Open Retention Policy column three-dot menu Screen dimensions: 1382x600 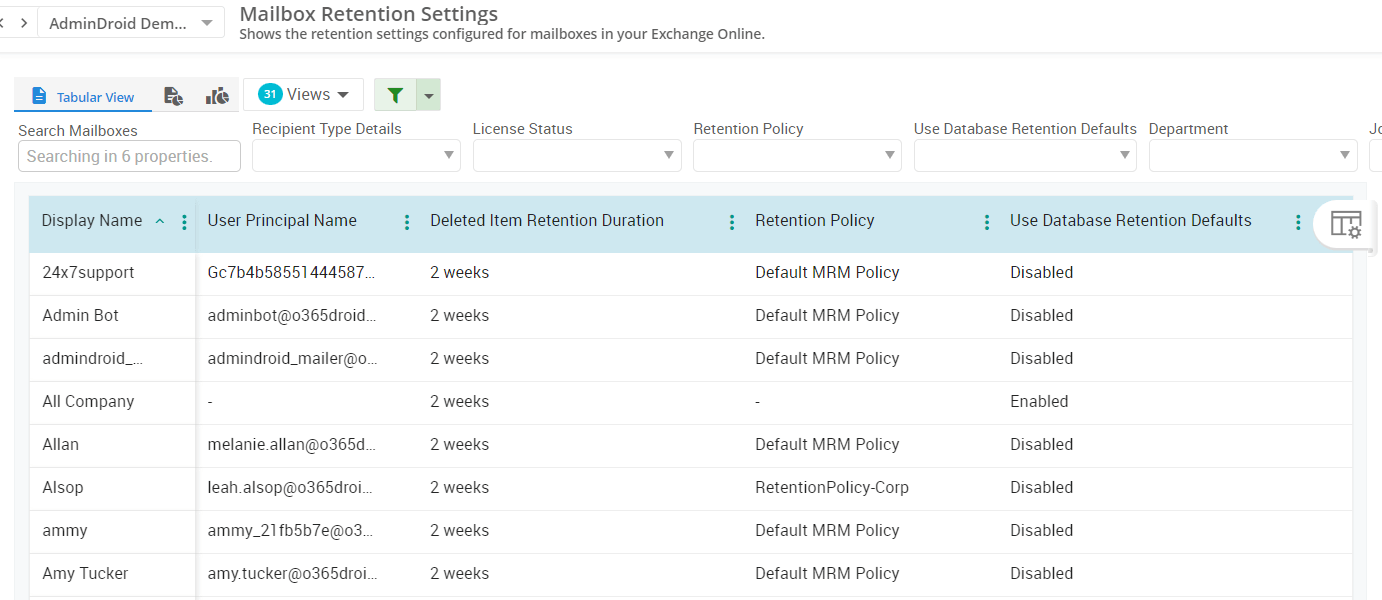pyautogui.click(x=987, y=222)
